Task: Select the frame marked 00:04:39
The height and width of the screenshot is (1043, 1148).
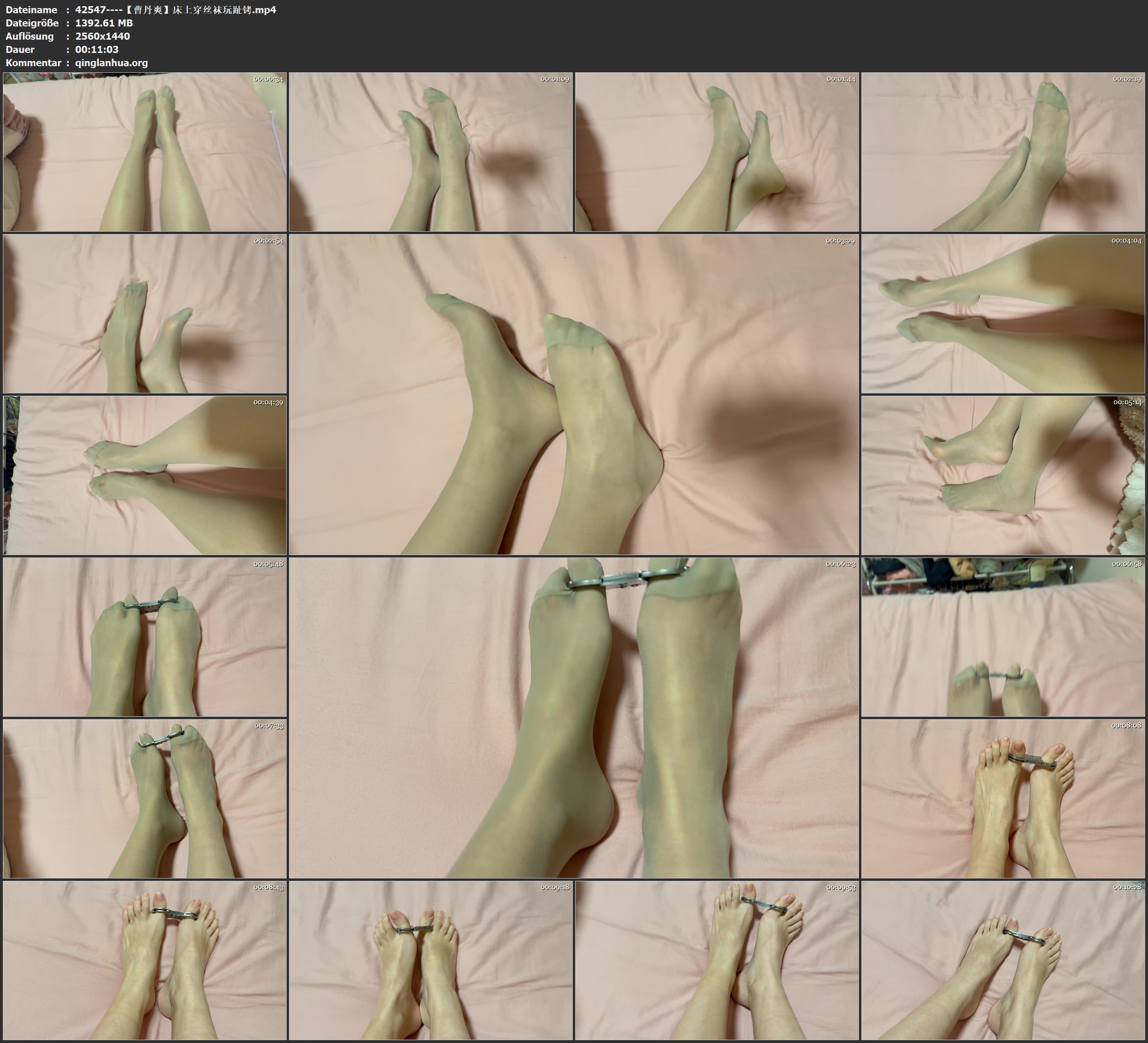Action: point(145,475)
